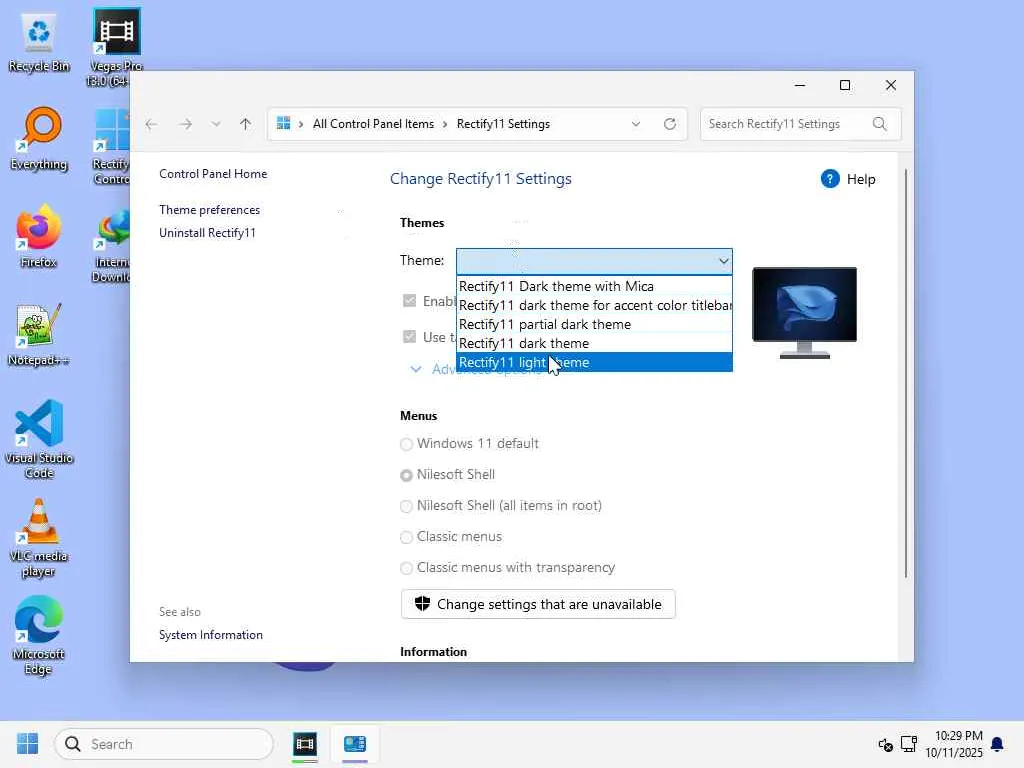This screenshot has width=1024, height=768.
Task: Open the network tray icon
Action: (909, 744)
